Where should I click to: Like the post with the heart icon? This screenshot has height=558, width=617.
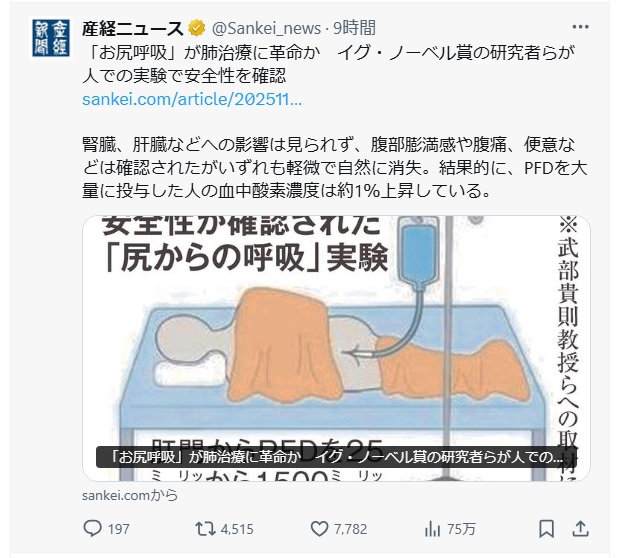pos(319,529)
